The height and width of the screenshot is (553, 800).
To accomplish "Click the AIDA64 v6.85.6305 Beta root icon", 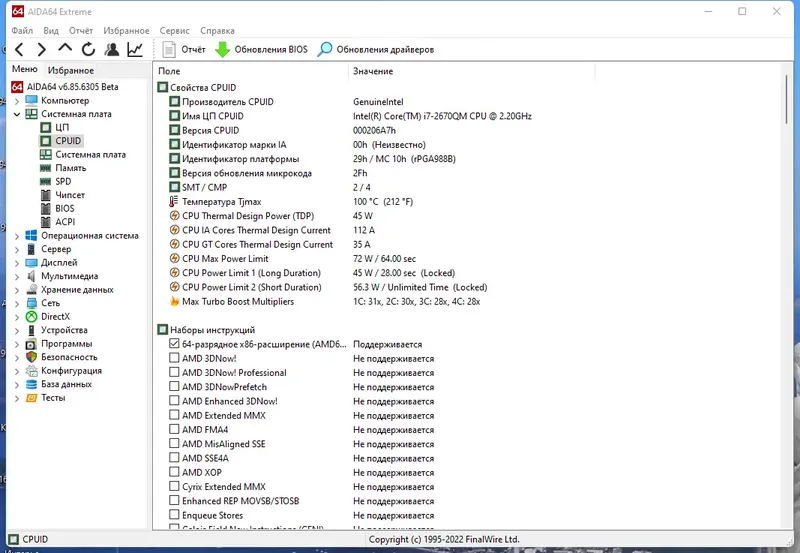I will [17, 87].
